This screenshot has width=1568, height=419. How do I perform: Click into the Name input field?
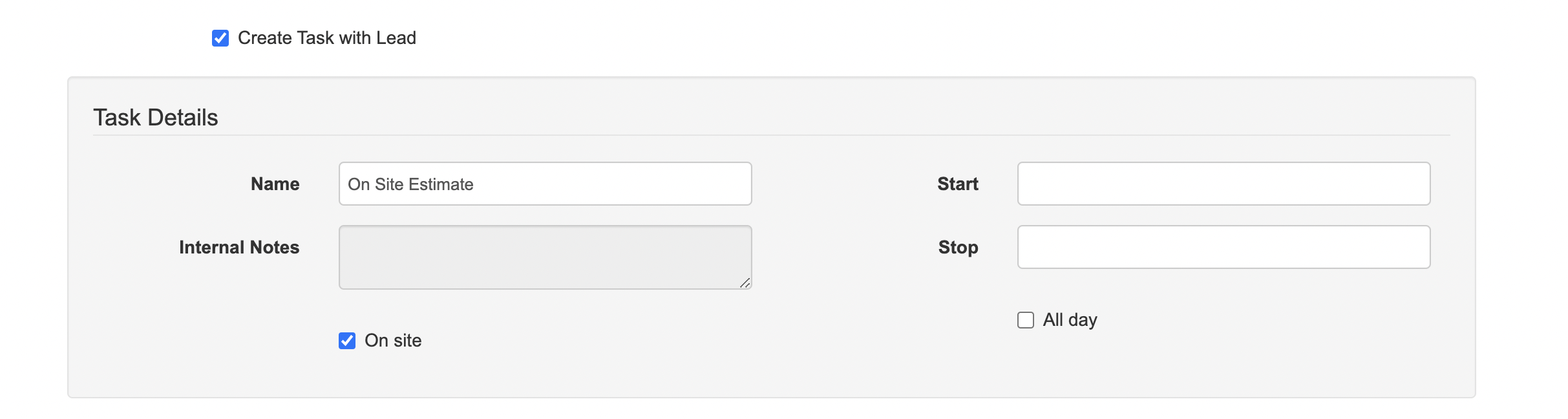point(608,184)
